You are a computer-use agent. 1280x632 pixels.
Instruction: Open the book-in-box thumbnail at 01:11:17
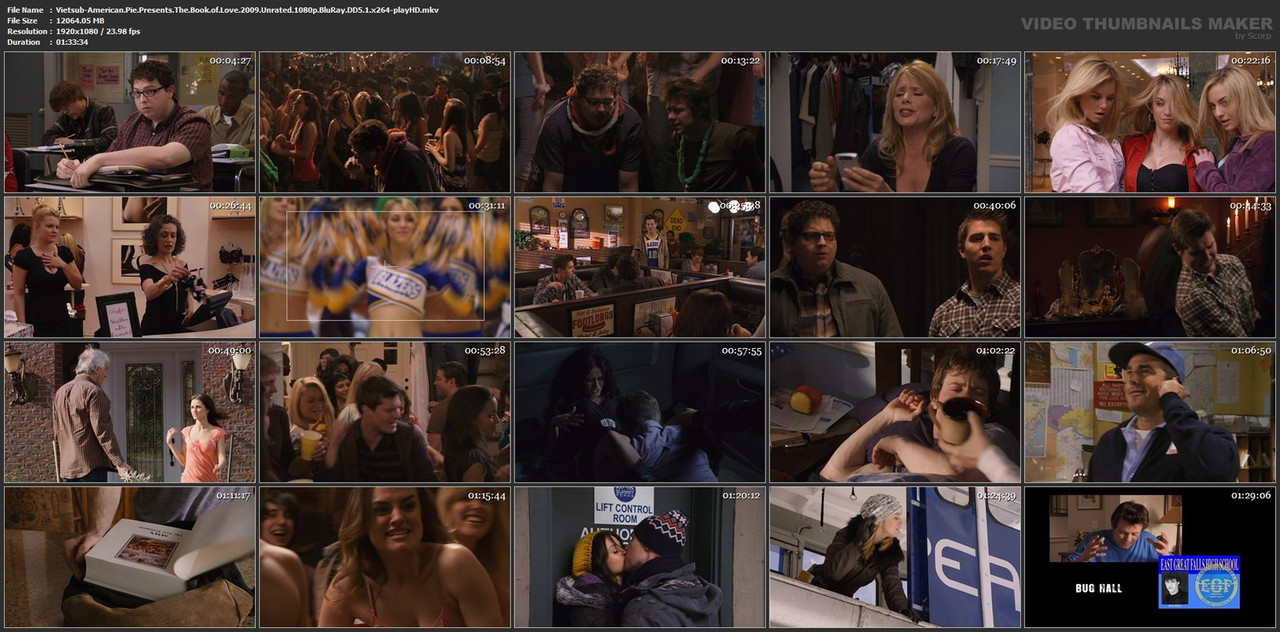(x=130, y=557)
